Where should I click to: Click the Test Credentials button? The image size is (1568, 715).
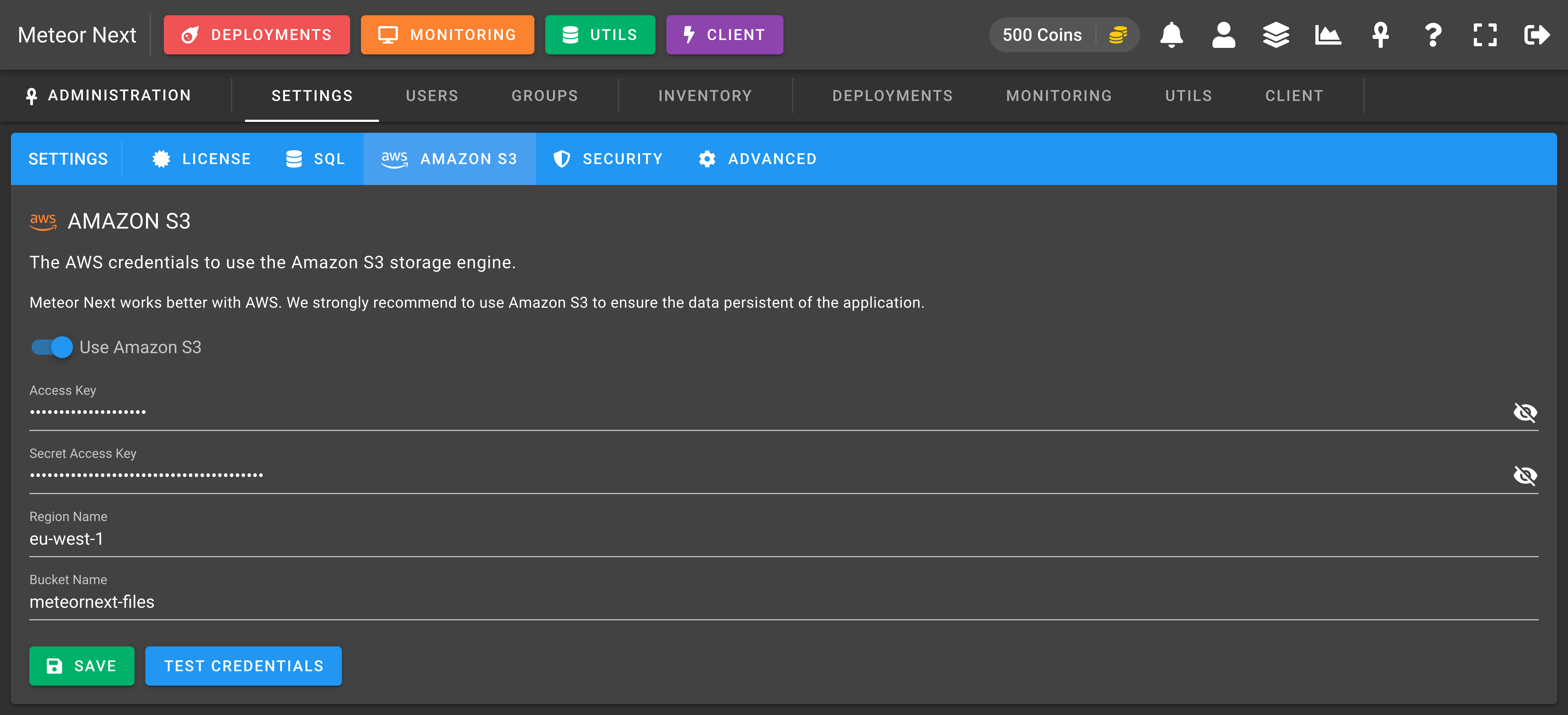pyautogui.click(x=243, y=666)
